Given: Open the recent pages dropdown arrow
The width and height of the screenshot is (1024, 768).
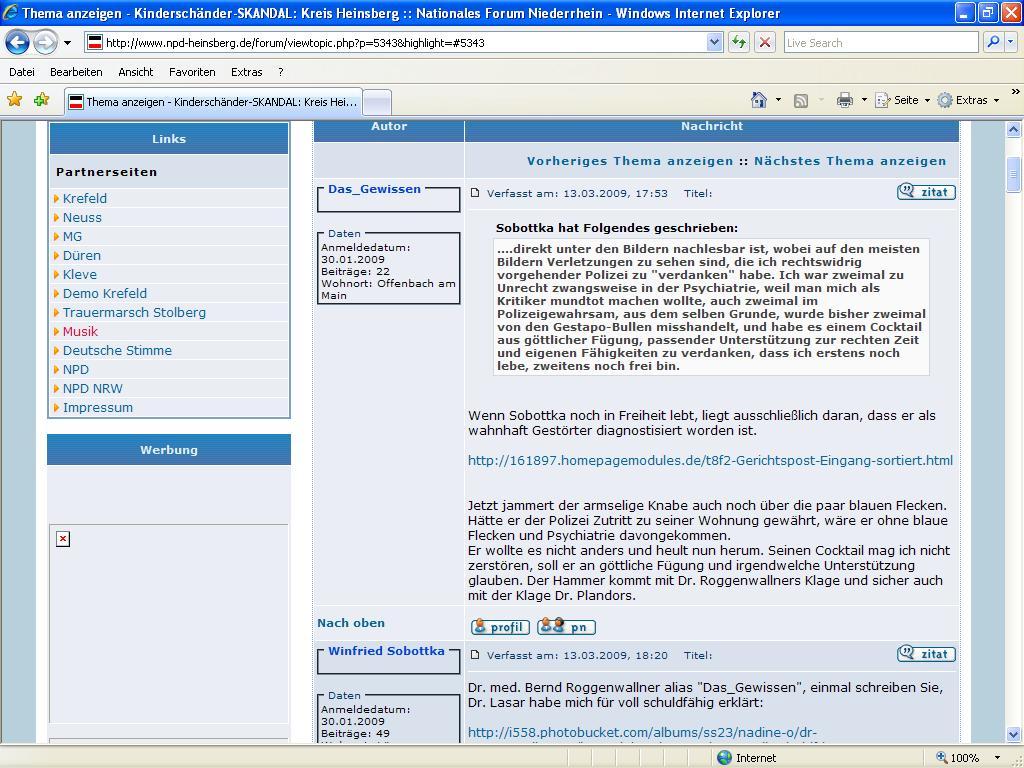Looking at the screenshot, I should pyautogui.click(x=67, y=43).
